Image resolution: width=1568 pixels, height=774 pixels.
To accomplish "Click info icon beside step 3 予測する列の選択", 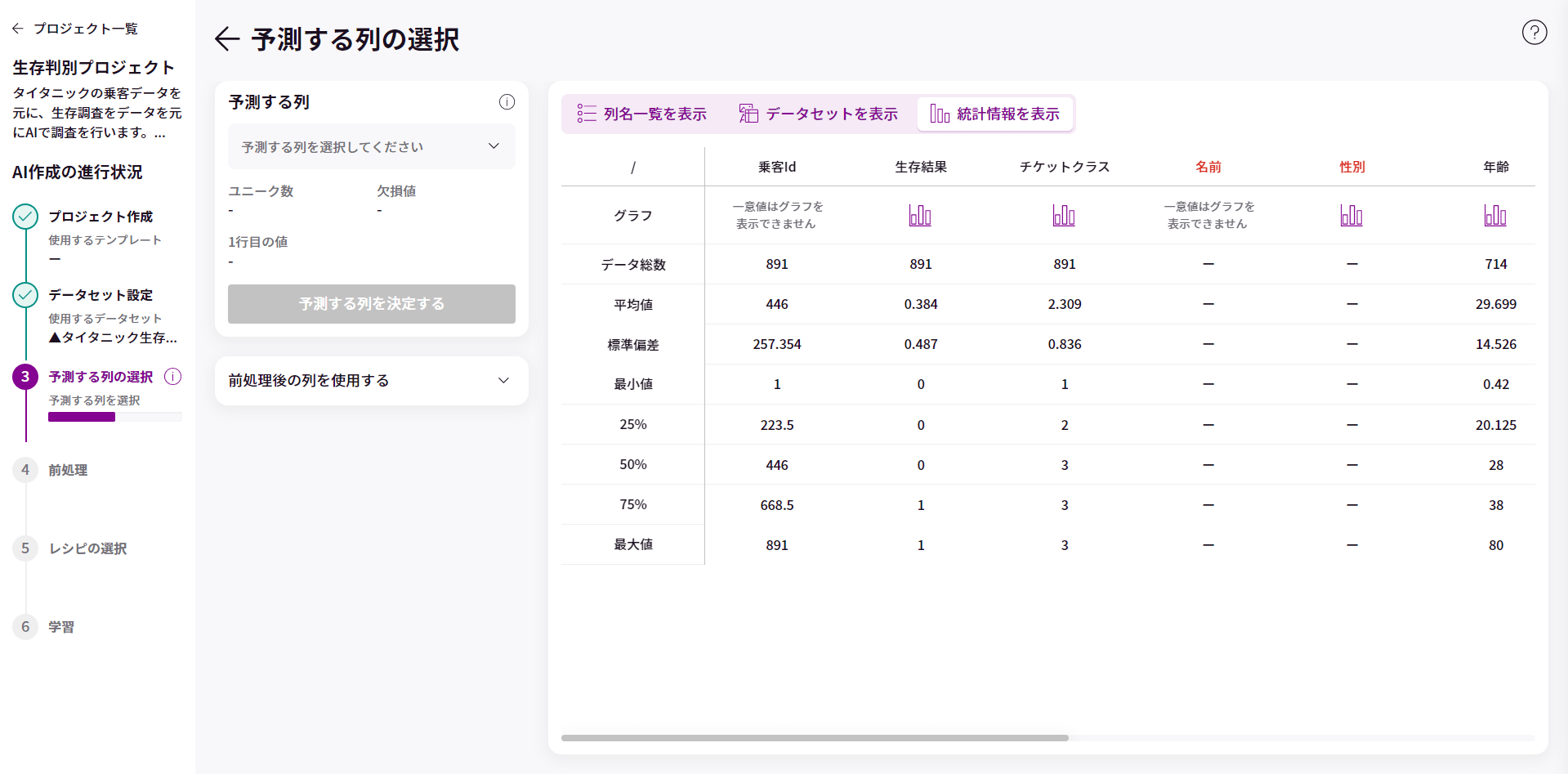I will click(173, 377).
